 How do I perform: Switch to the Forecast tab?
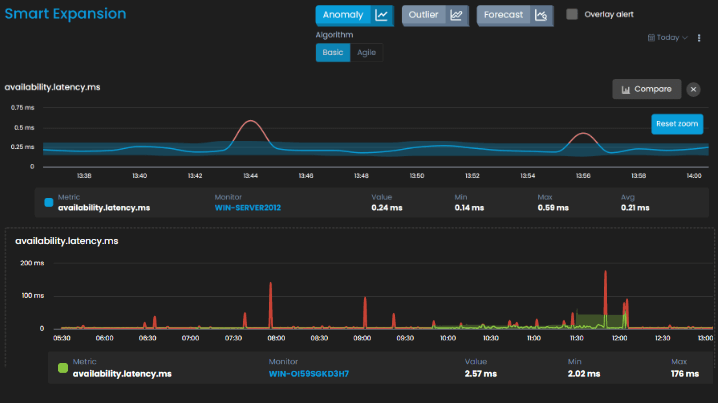pos(503,15)
